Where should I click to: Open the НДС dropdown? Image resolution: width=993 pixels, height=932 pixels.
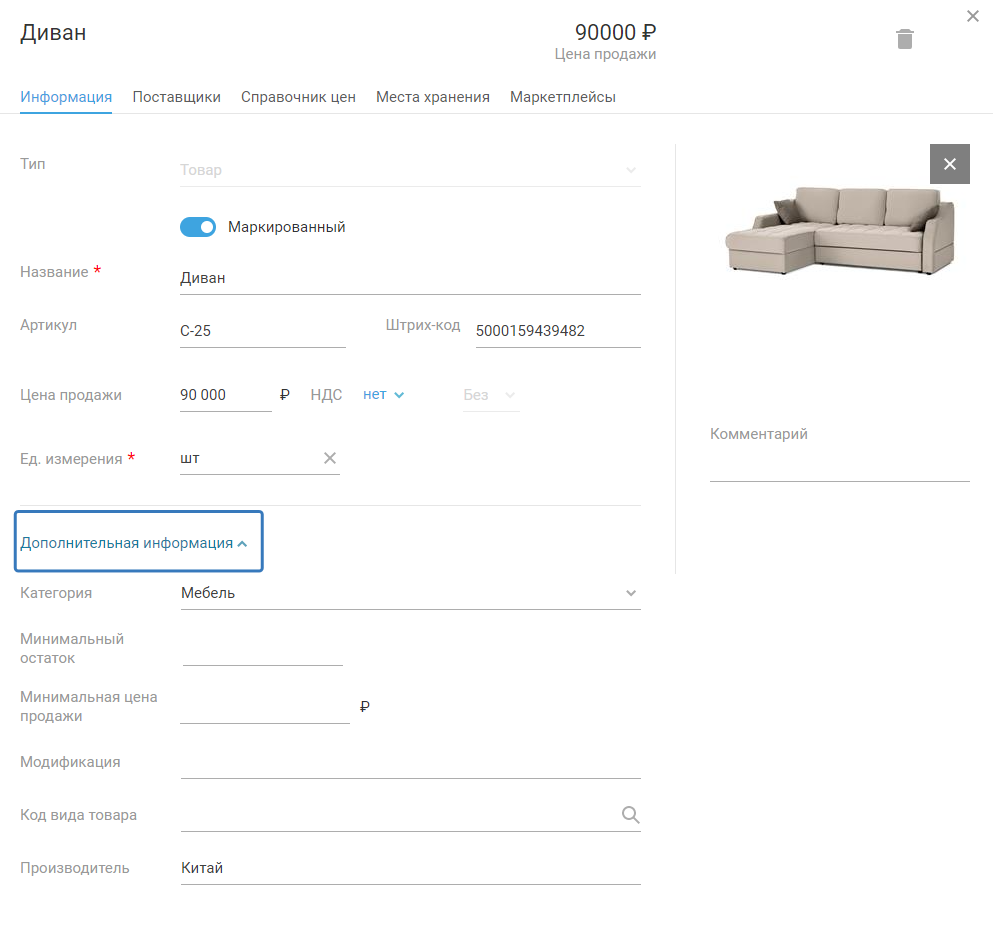click(x=384, y=395)
